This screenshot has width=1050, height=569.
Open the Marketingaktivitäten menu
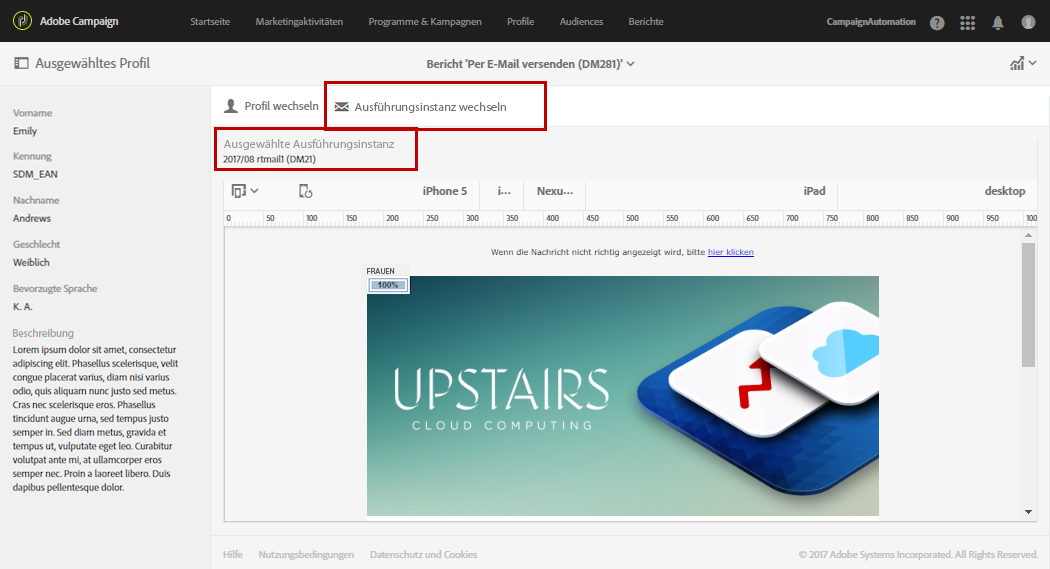click(299, 21)
